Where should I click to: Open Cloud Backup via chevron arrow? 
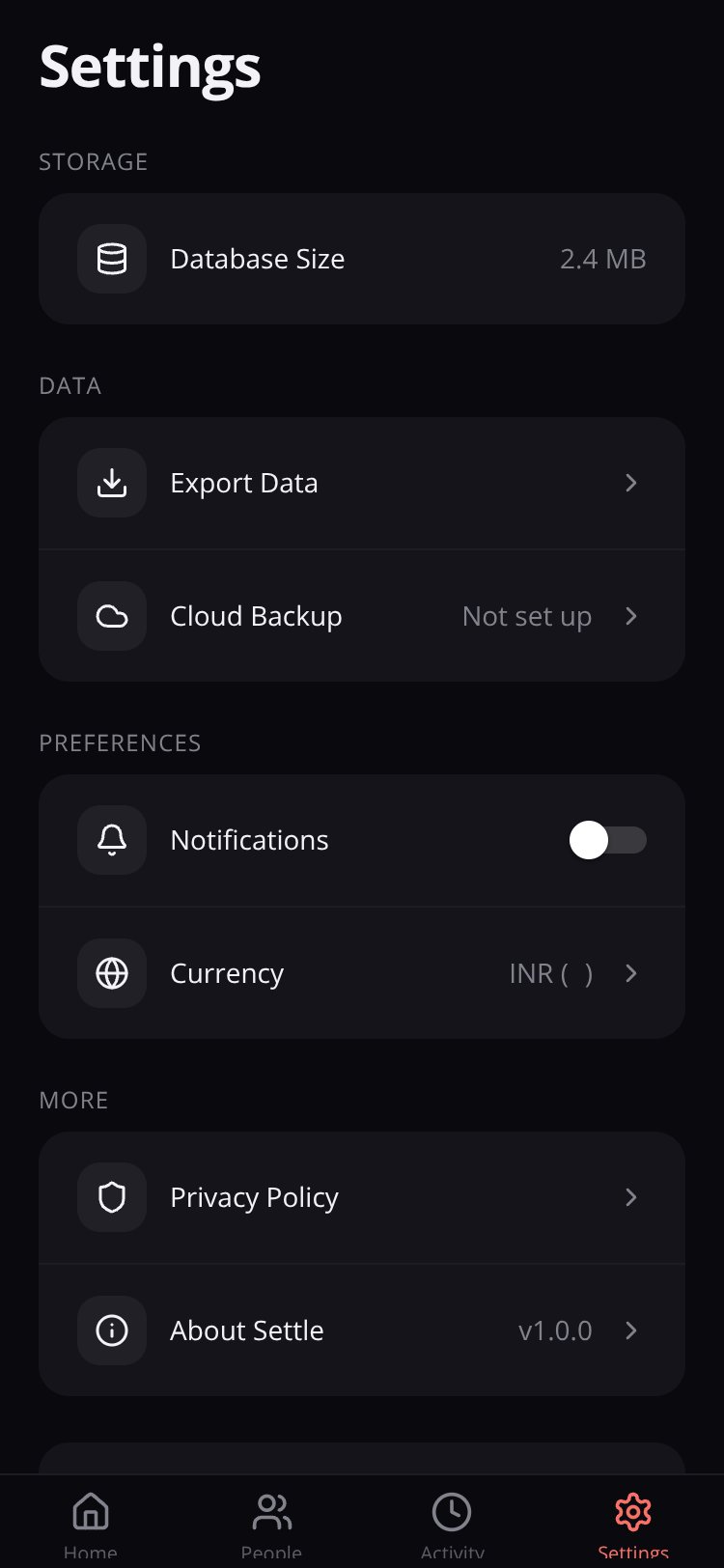(x=631, y=616)
